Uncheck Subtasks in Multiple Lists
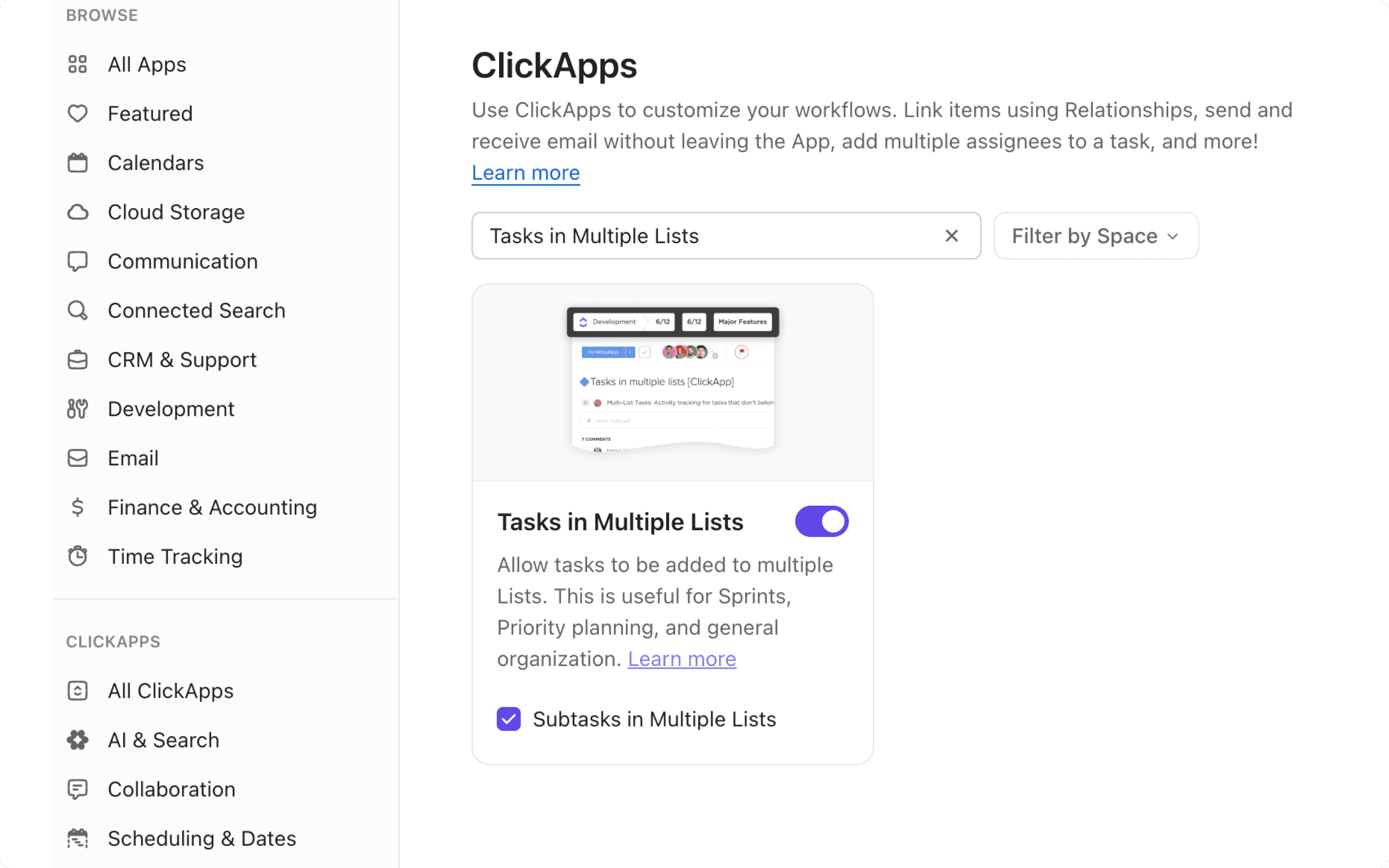 point(508,719)
